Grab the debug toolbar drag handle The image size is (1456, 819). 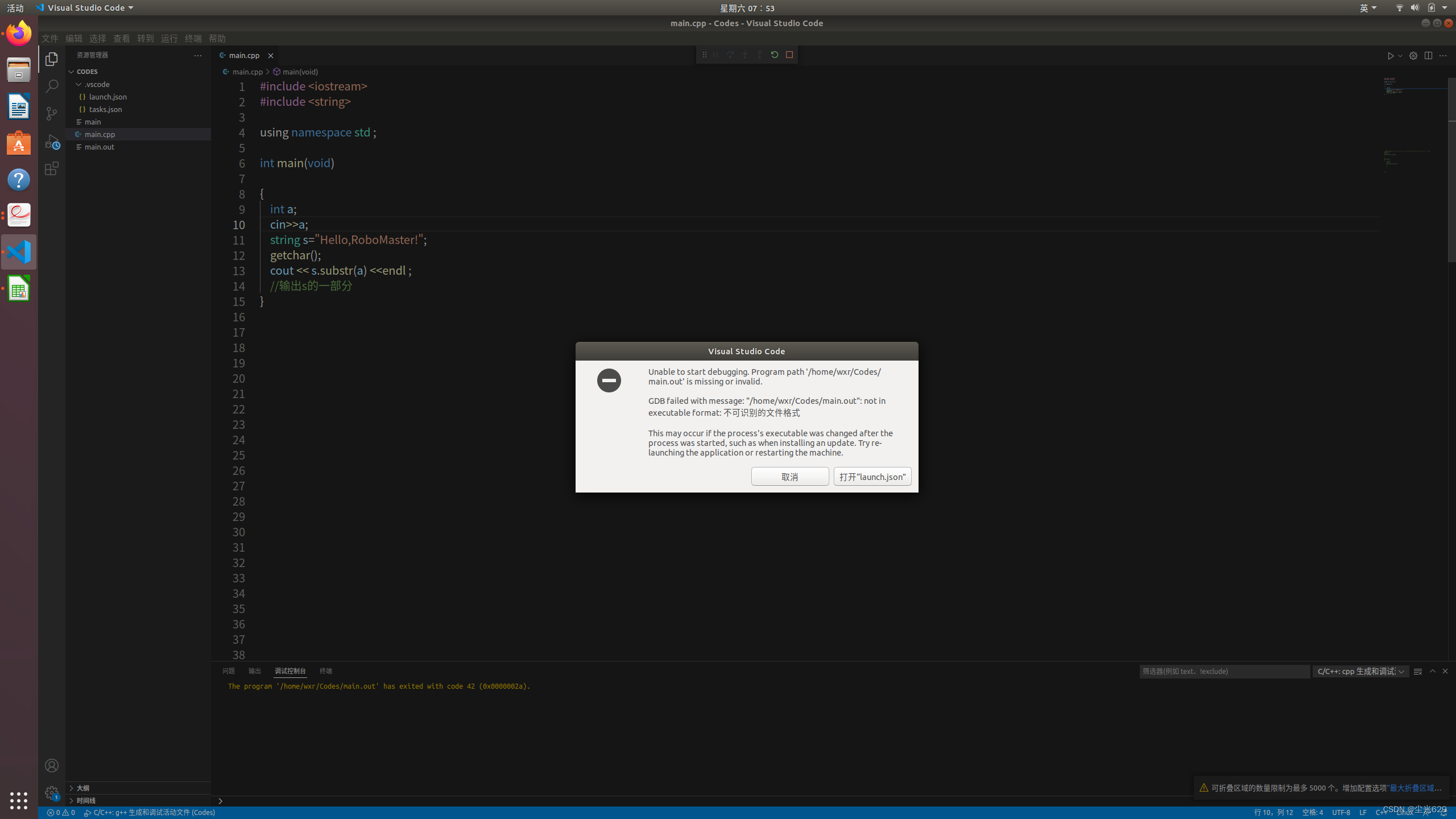pyautogui.click(x=705, y=55)
